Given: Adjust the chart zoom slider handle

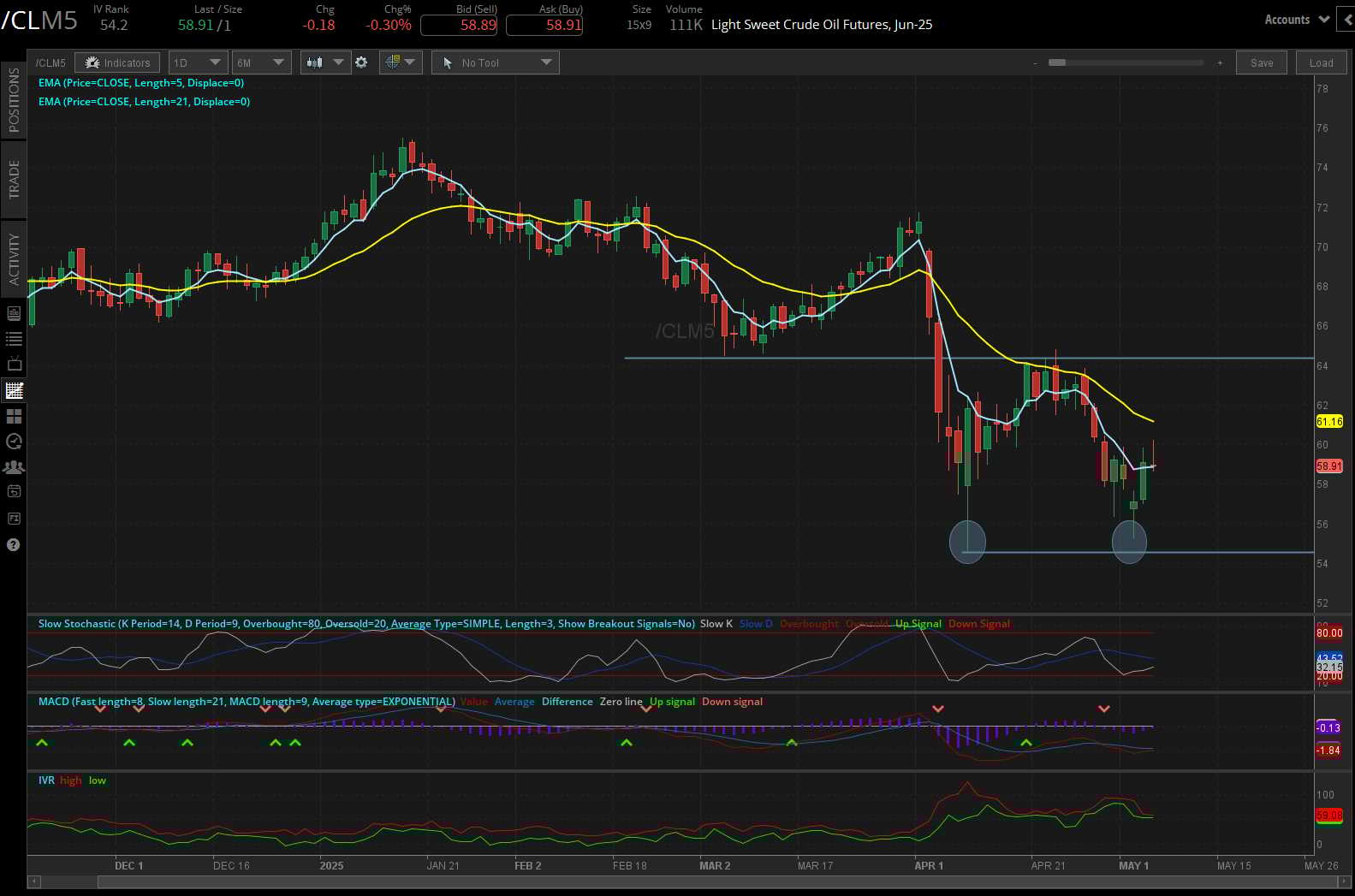Looking at the screenshot, I should [1057, 62].
